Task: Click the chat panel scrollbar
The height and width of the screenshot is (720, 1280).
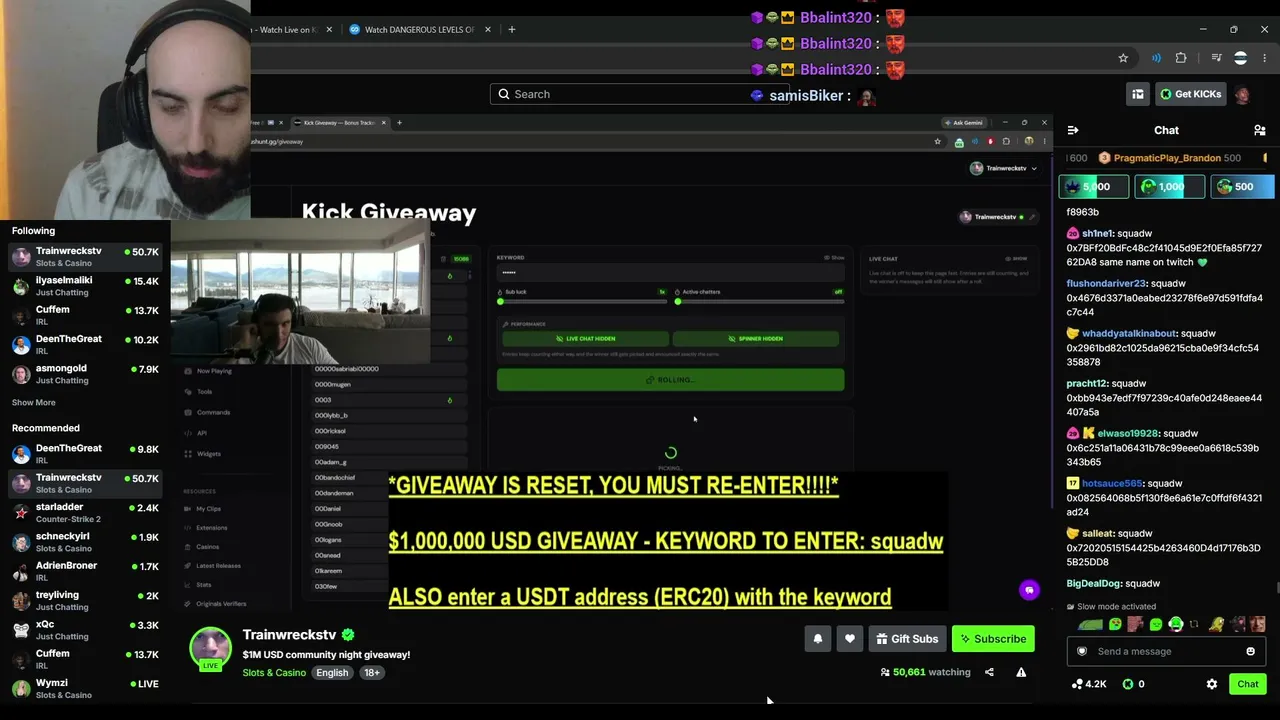Action: [x=1276, y=588]
